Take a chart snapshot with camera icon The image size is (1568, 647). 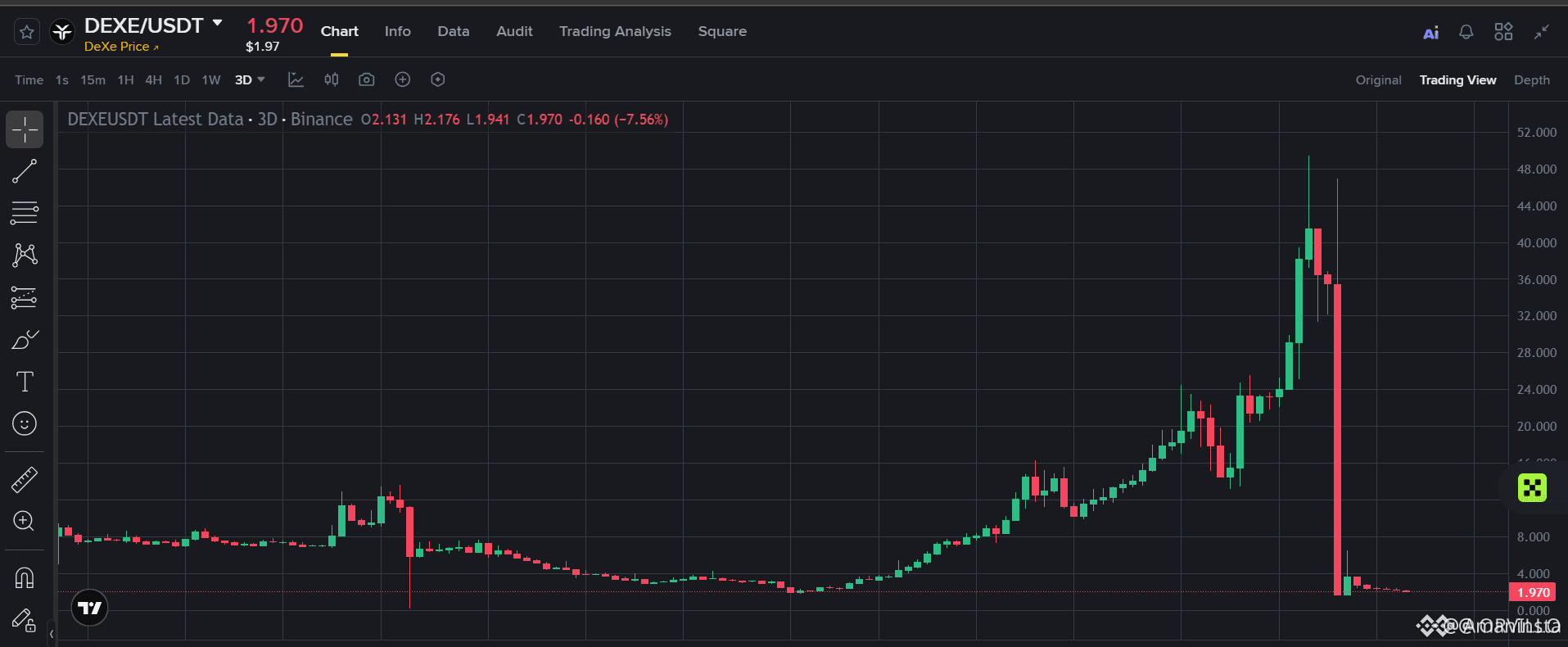click(x=367, y=79)
